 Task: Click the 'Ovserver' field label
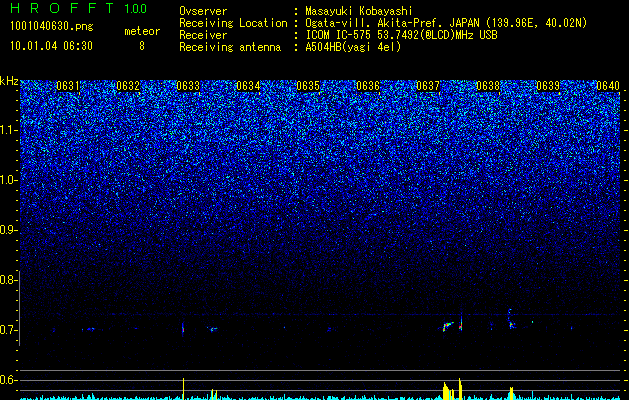click(203, 12)
